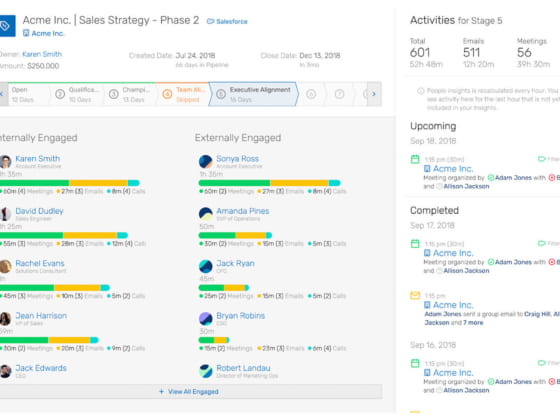Click Bryan Robins' avatar icon
560x420 pixels.
[x=206, y=319]
